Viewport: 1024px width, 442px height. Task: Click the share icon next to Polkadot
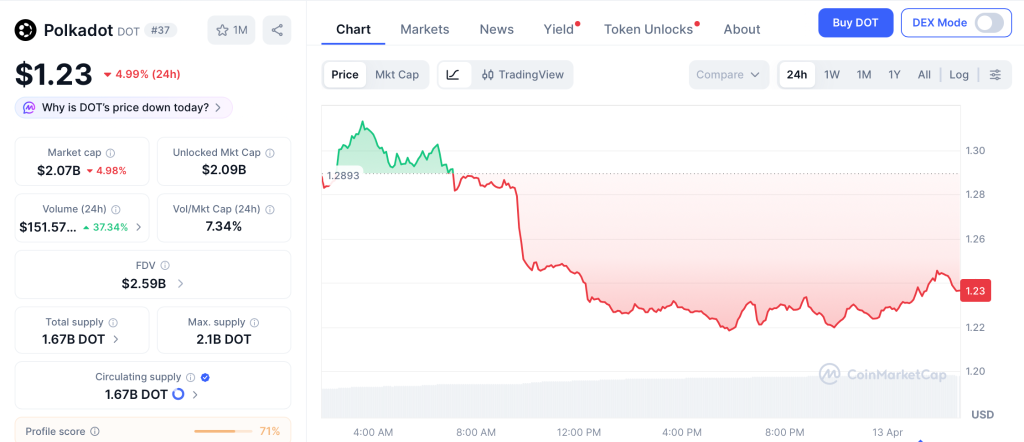(x=277, y=30)
